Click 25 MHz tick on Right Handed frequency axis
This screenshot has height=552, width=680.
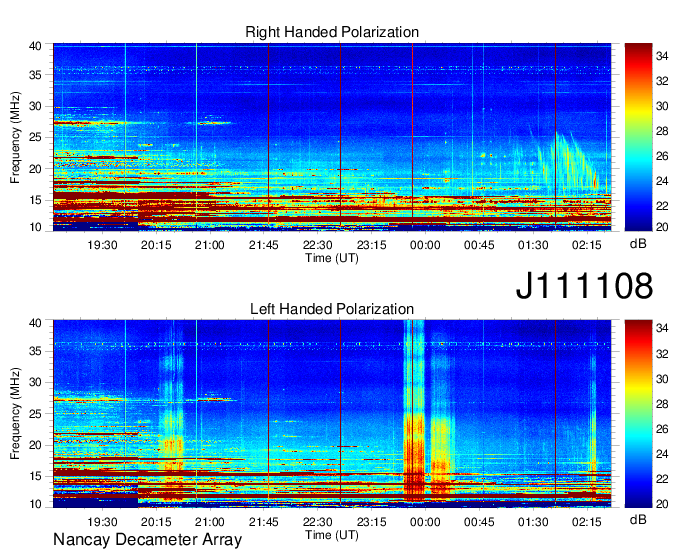click(x=35, y=137)
